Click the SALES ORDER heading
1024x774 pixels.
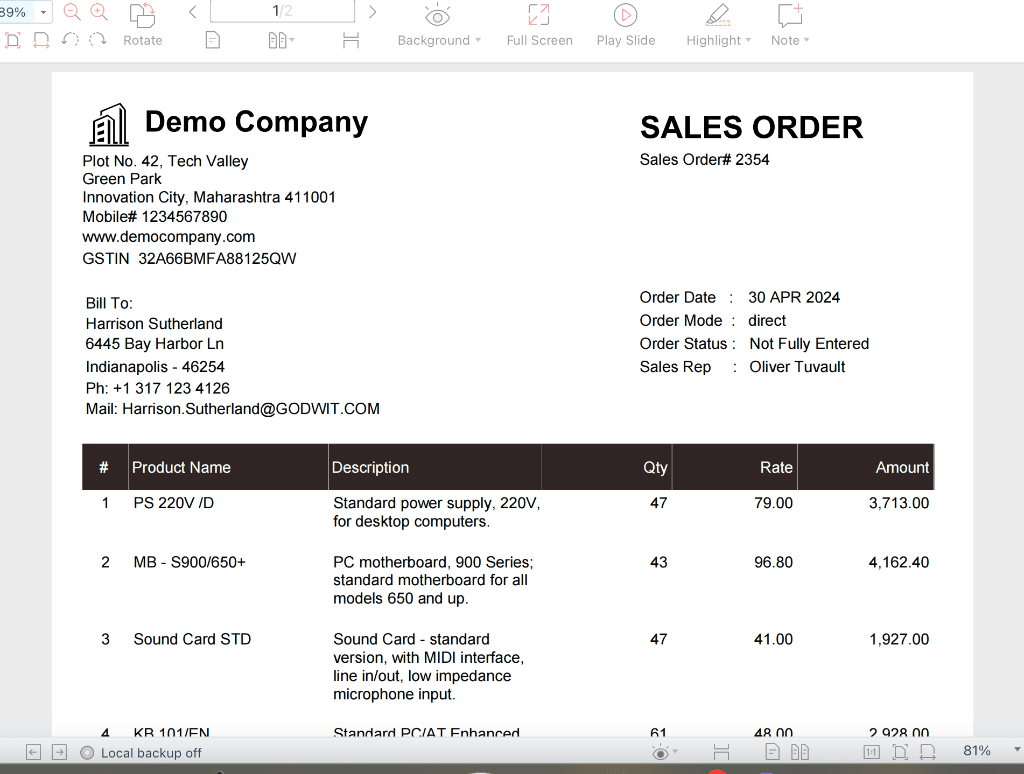point(751,127)
